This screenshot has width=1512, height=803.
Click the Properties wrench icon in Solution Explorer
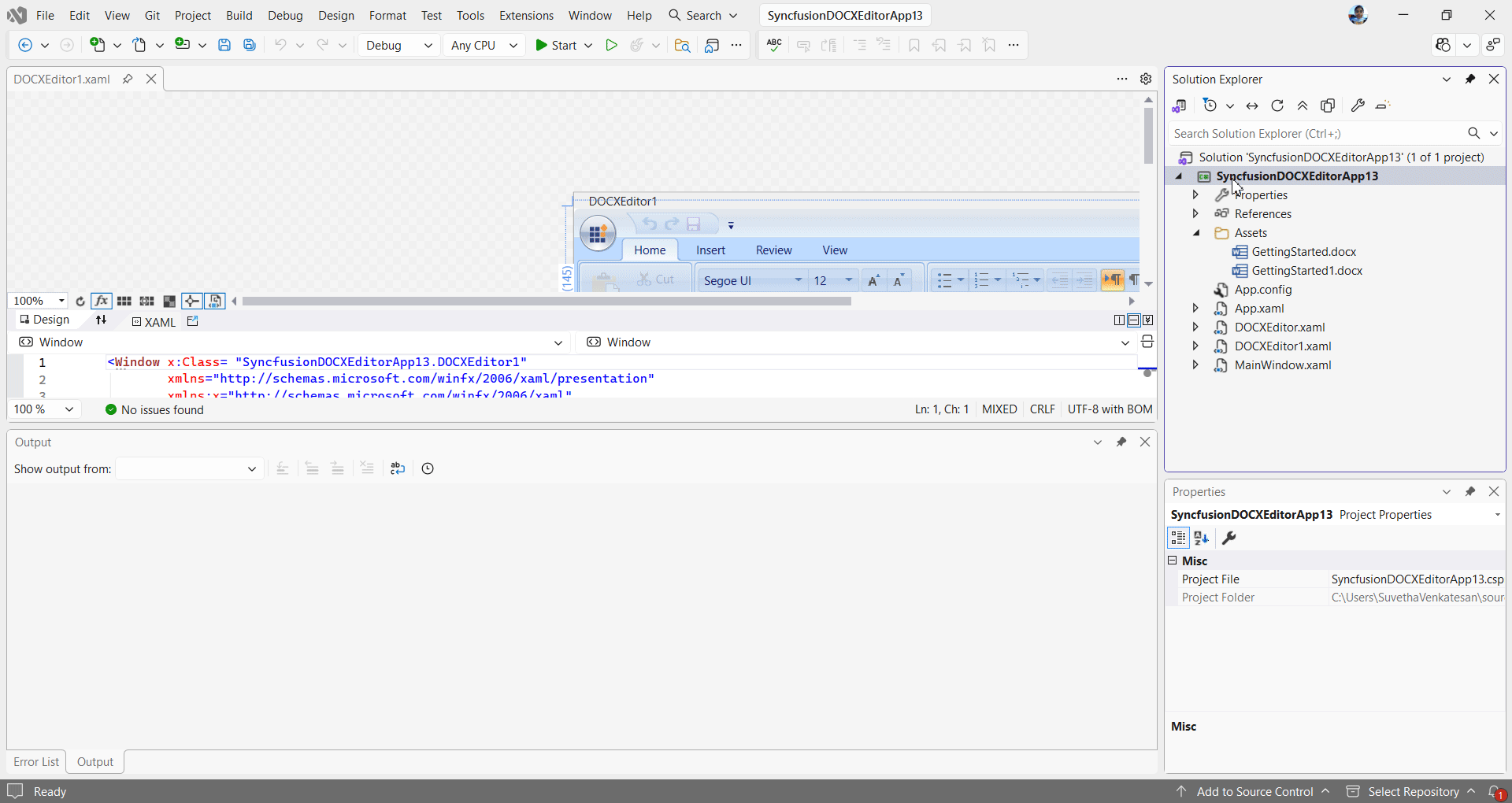click(x=1358, y=105)
